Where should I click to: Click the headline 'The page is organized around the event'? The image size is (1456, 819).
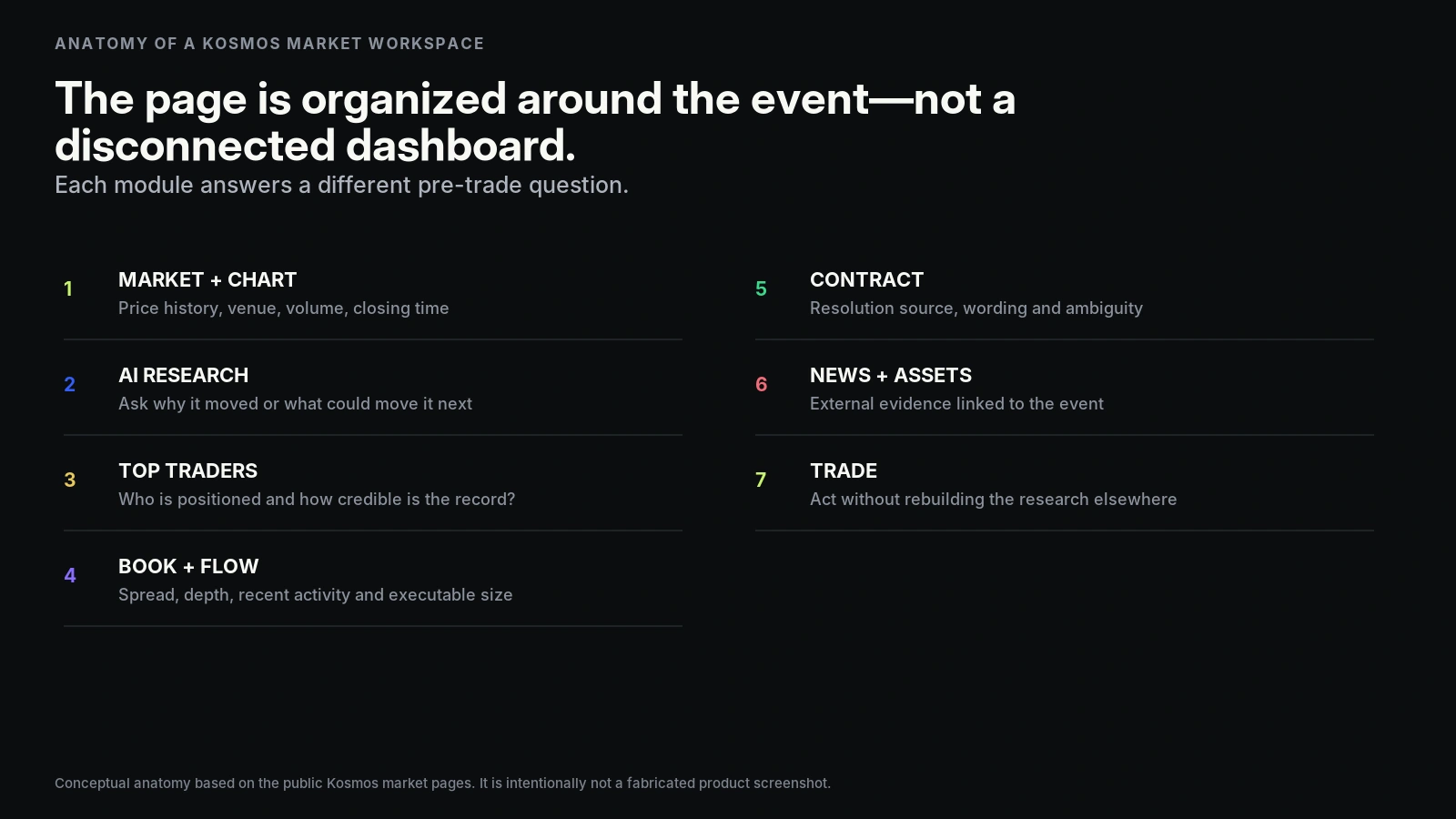tap(461, 98)
